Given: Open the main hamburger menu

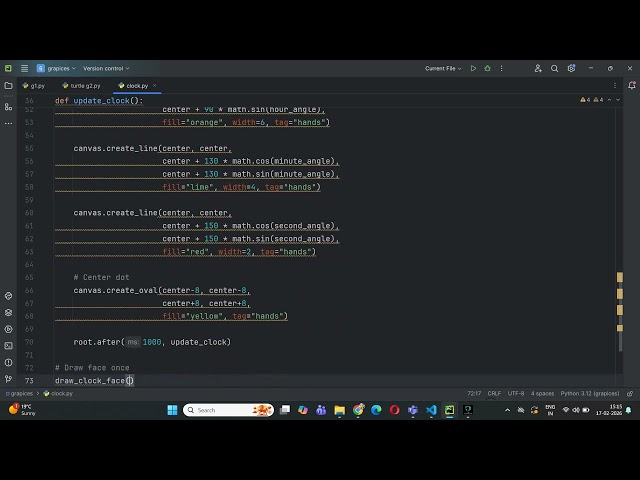Looking at the screenshot, I should pyautogui.click(x=24, y=69).
